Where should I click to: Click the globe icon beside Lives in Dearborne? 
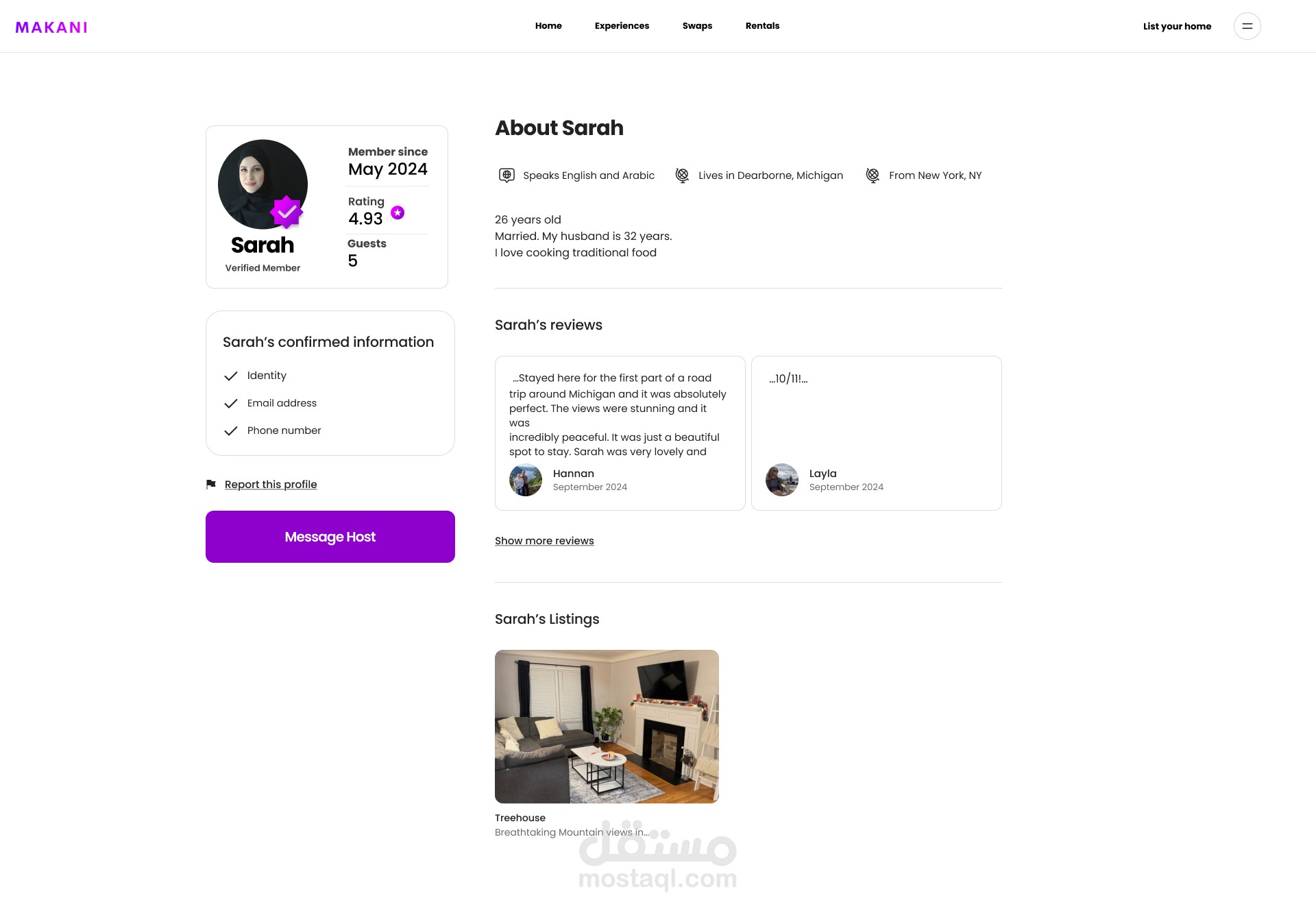pos(682,175)
